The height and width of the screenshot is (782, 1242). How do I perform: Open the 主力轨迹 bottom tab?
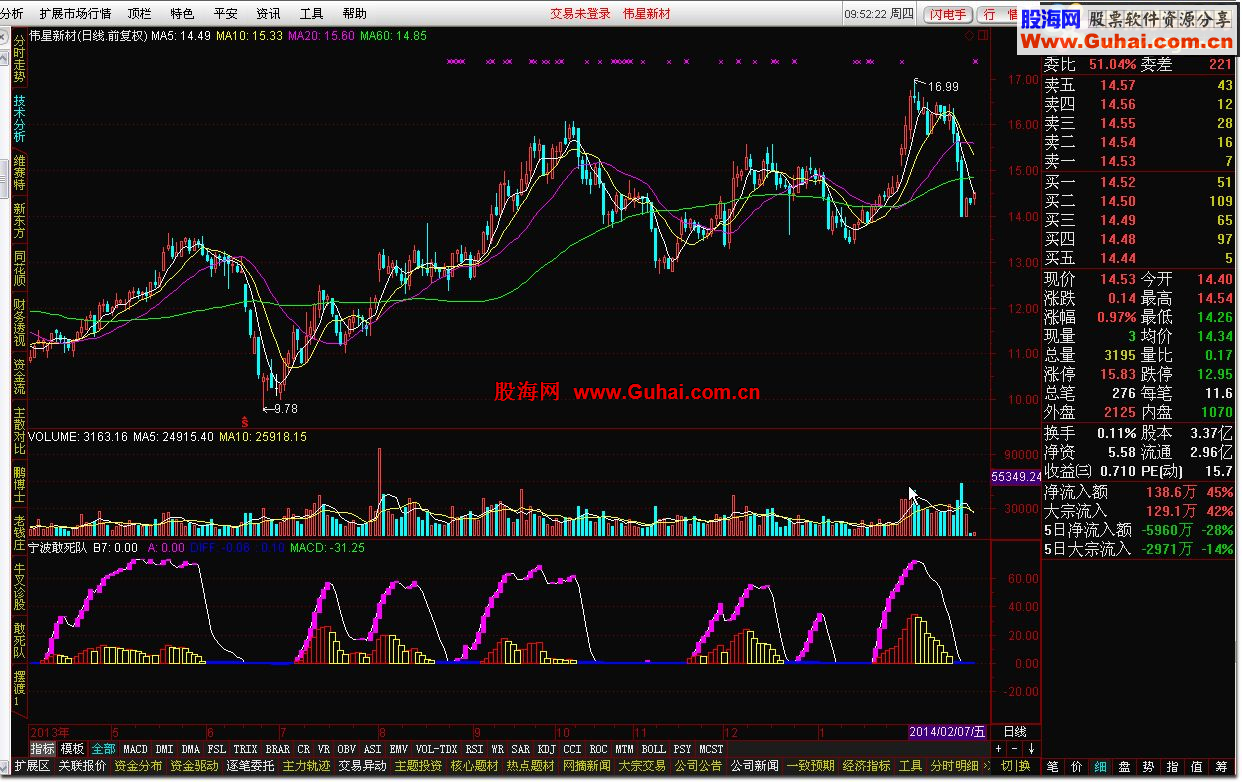click(306, 766)
